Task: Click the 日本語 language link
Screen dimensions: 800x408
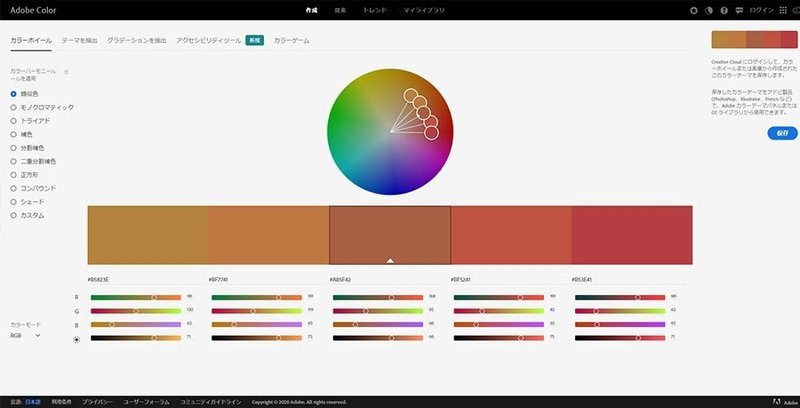Action: coord(33,402)
